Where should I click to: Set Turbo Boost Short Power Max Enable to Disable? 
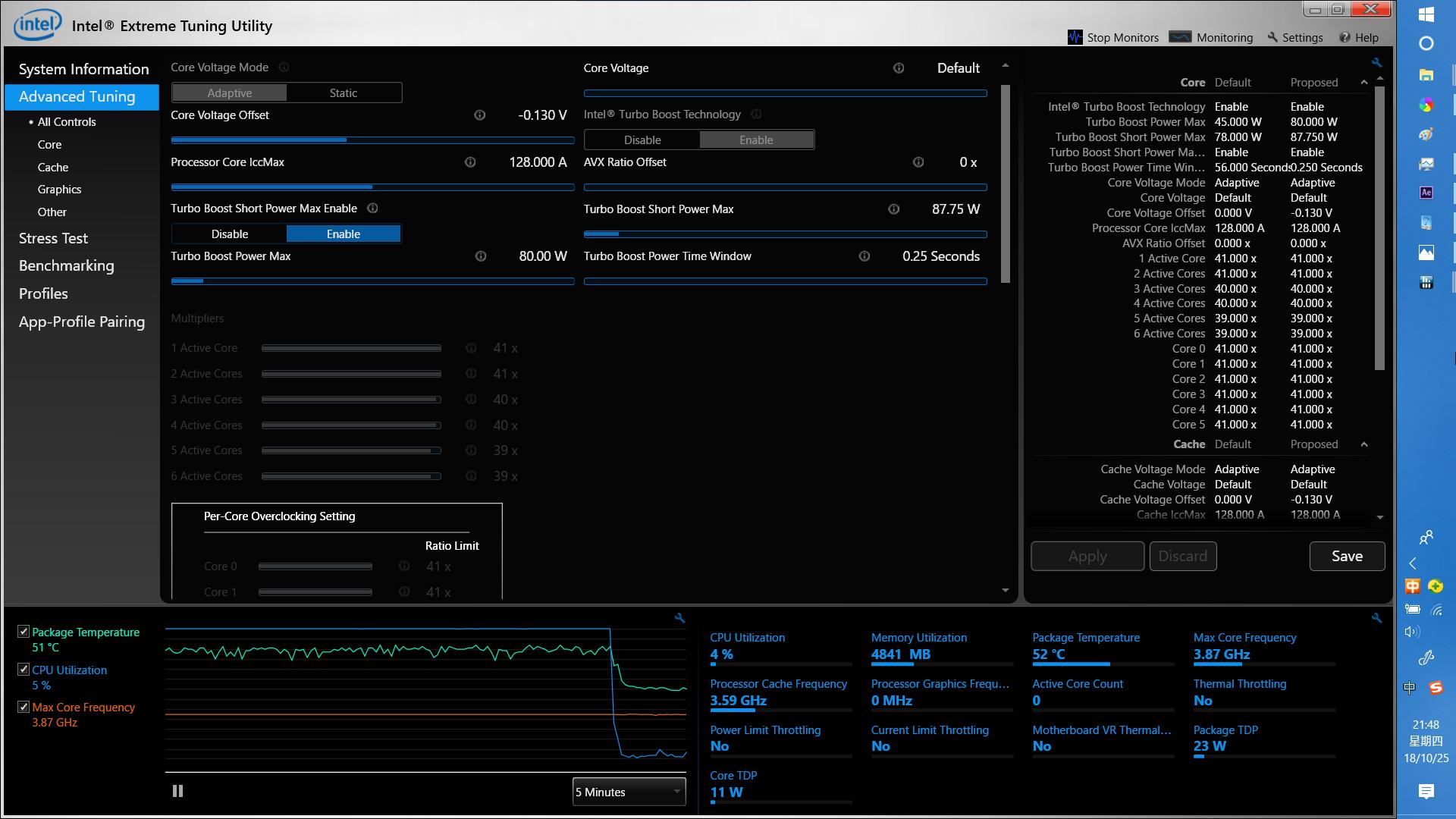pos(229,234)
